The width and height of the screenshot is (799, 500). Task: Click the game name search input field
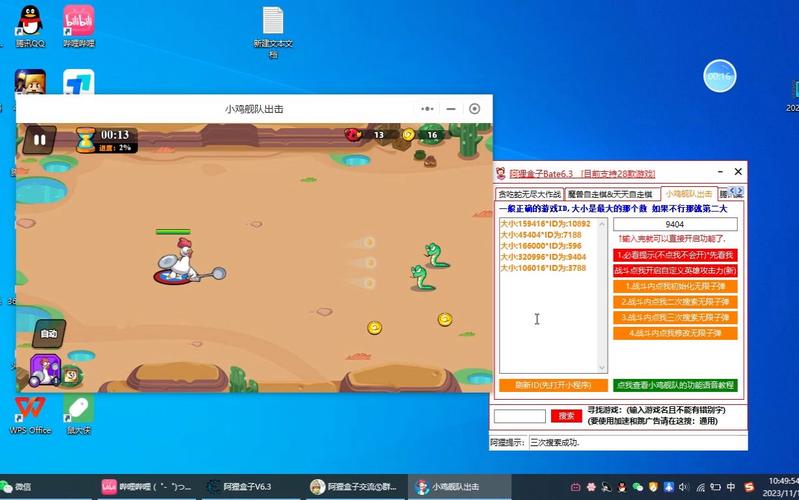click(520, 416)
